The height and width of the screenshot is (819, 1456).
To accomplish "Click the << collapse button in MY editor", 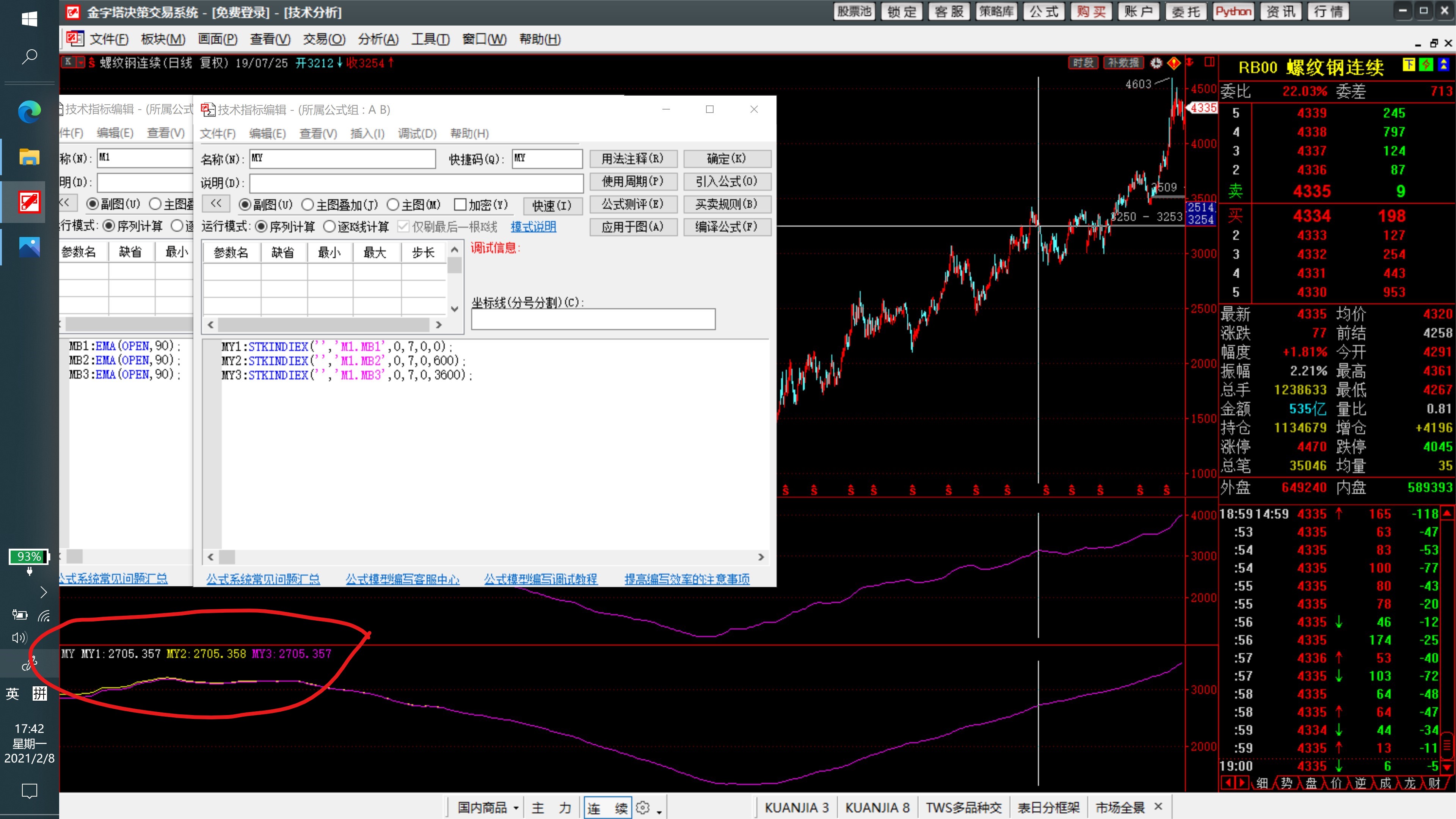I will coord(216,204).
